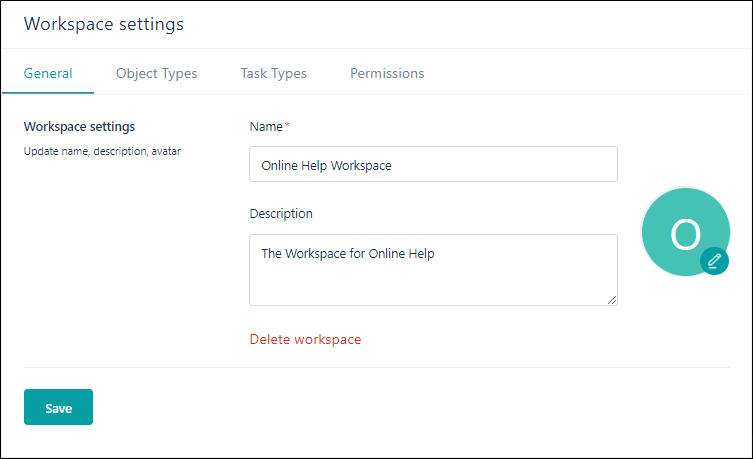Click the red required asterisk beside Name
Image resolution: width=753 pixels, height=459 pixels.
tap(287, 125)
